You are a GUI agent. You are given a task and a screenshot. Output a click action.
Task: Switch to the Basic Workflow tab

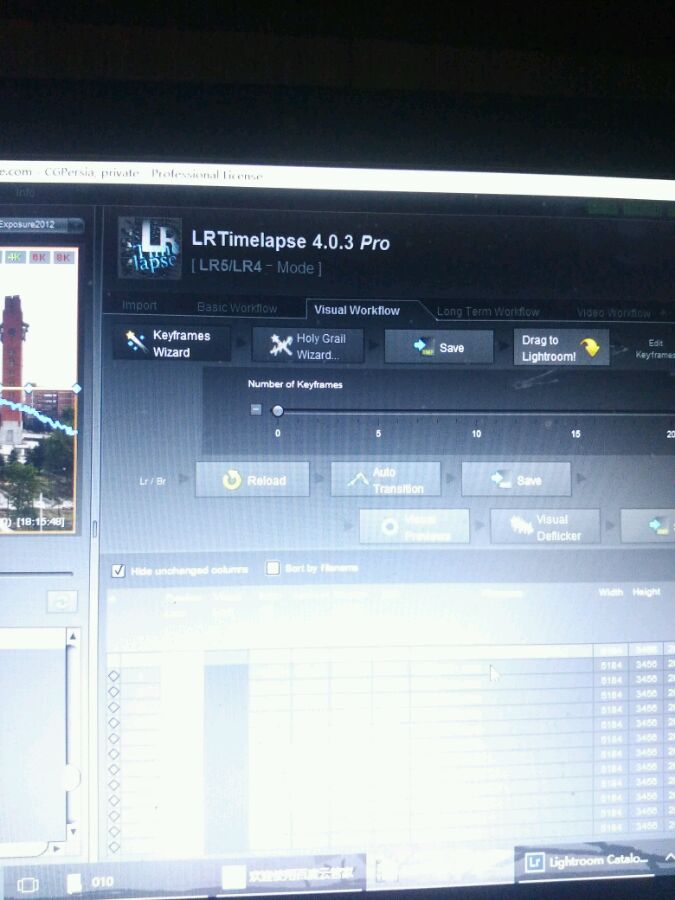(236, 308)
